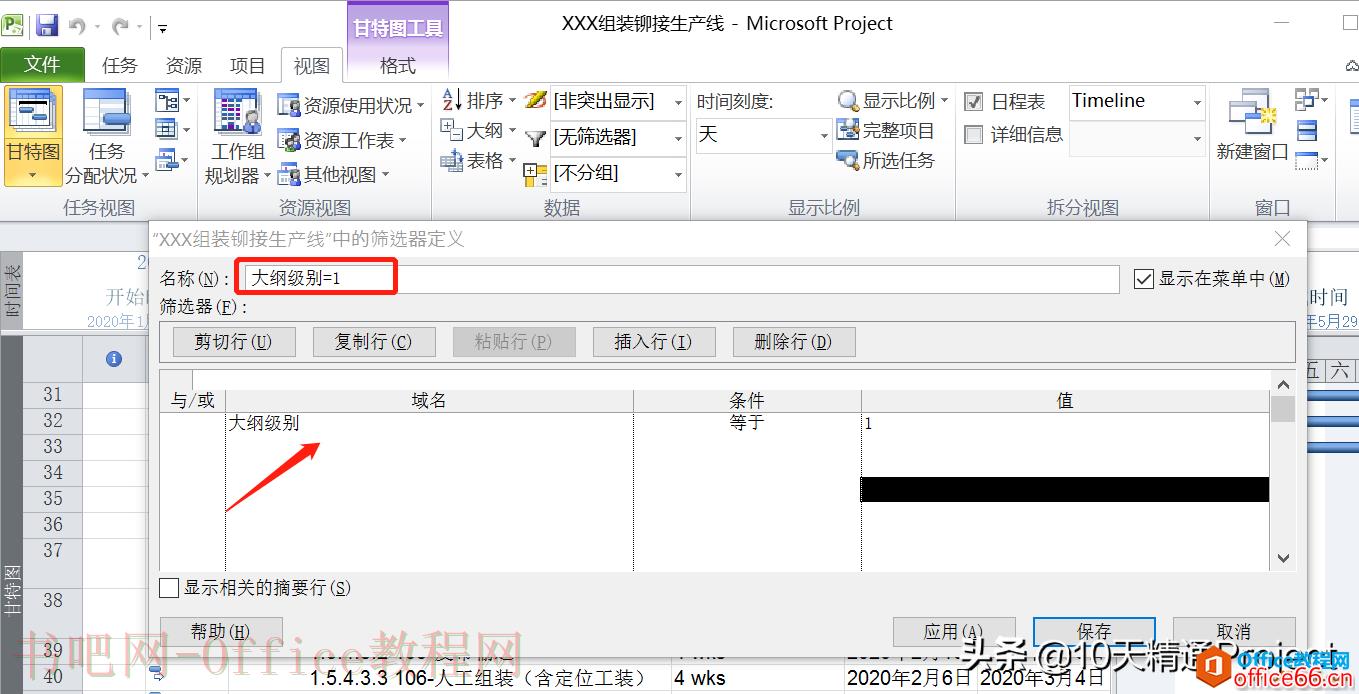This screenshot has height=694, width=1359.
Task: Click Other Views (其他视图) icon
Action: click(289, 175)
